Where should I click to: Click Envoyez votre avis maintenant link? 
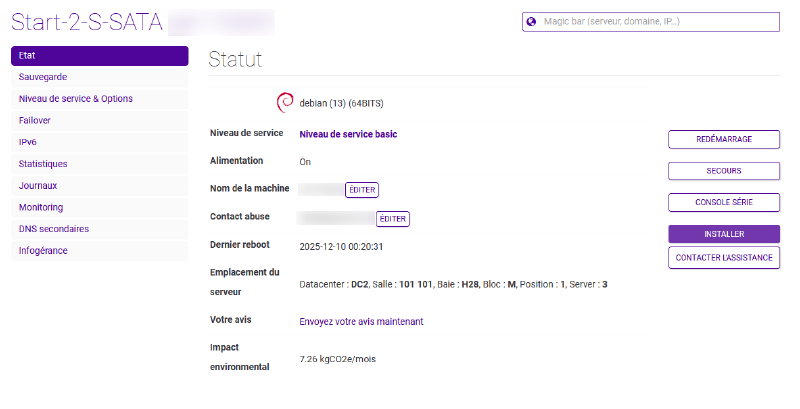click(x=361, y=322)
